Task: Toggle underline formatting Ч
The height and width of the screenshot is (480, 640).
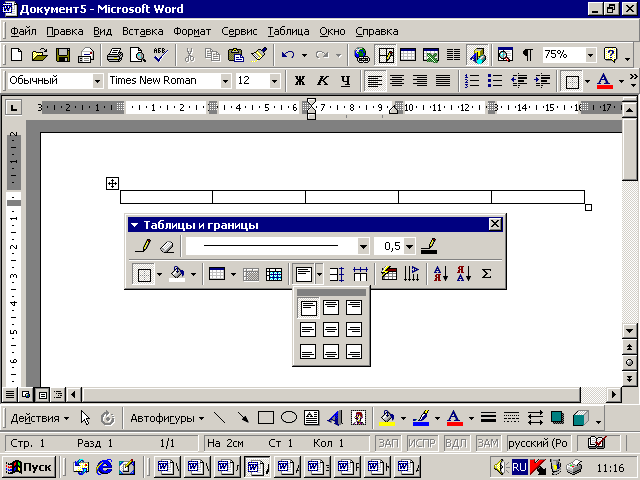Action: pos(345,81)
